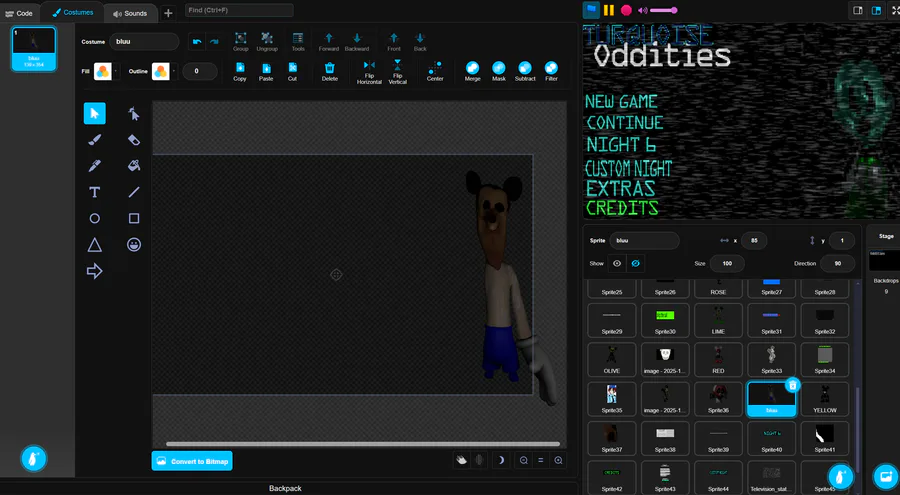Select the Brush tool
This screenshot has height=495, width=900.
[x=95, y=140]
